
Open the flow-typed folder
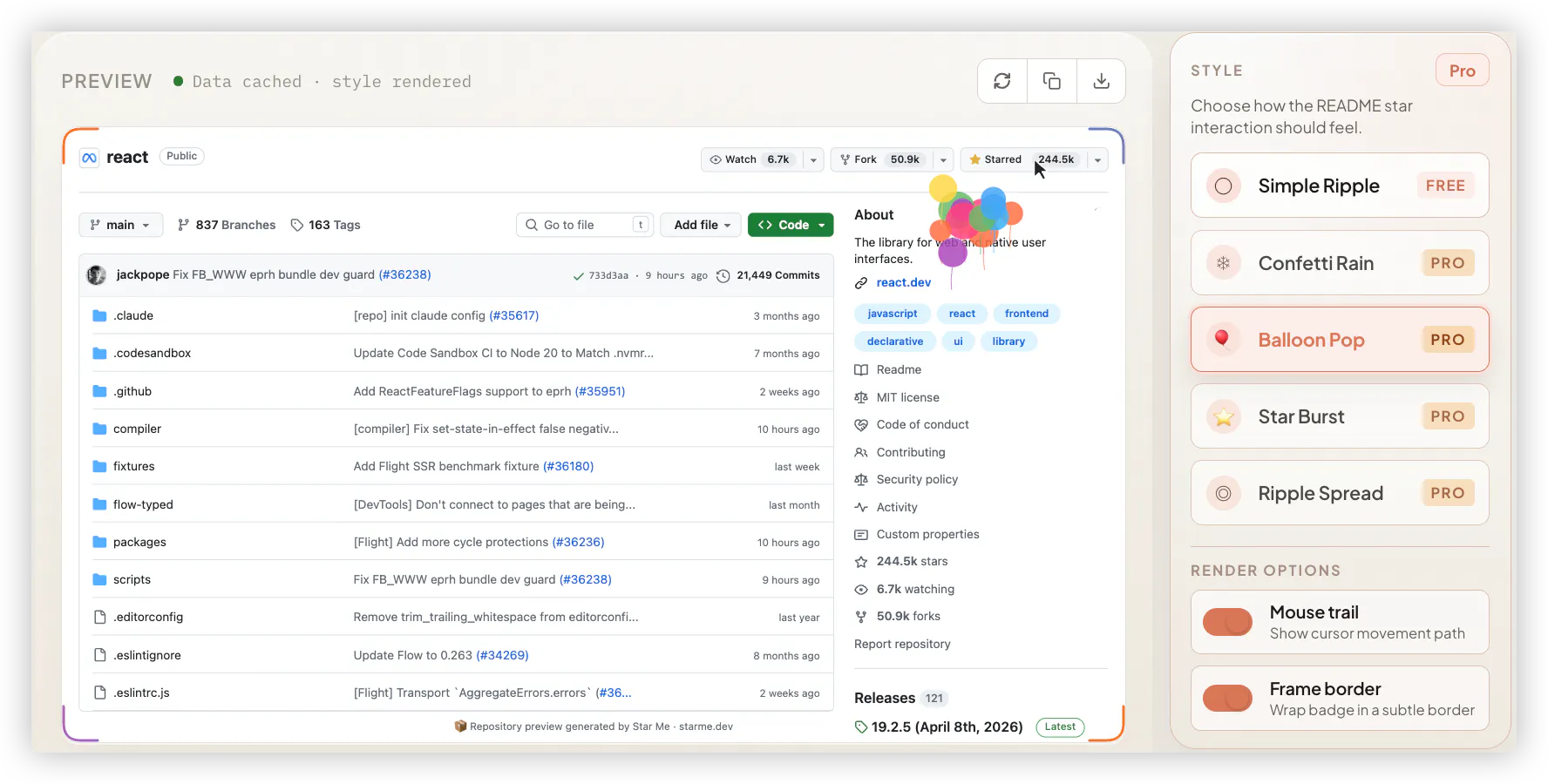pos(143,504)
